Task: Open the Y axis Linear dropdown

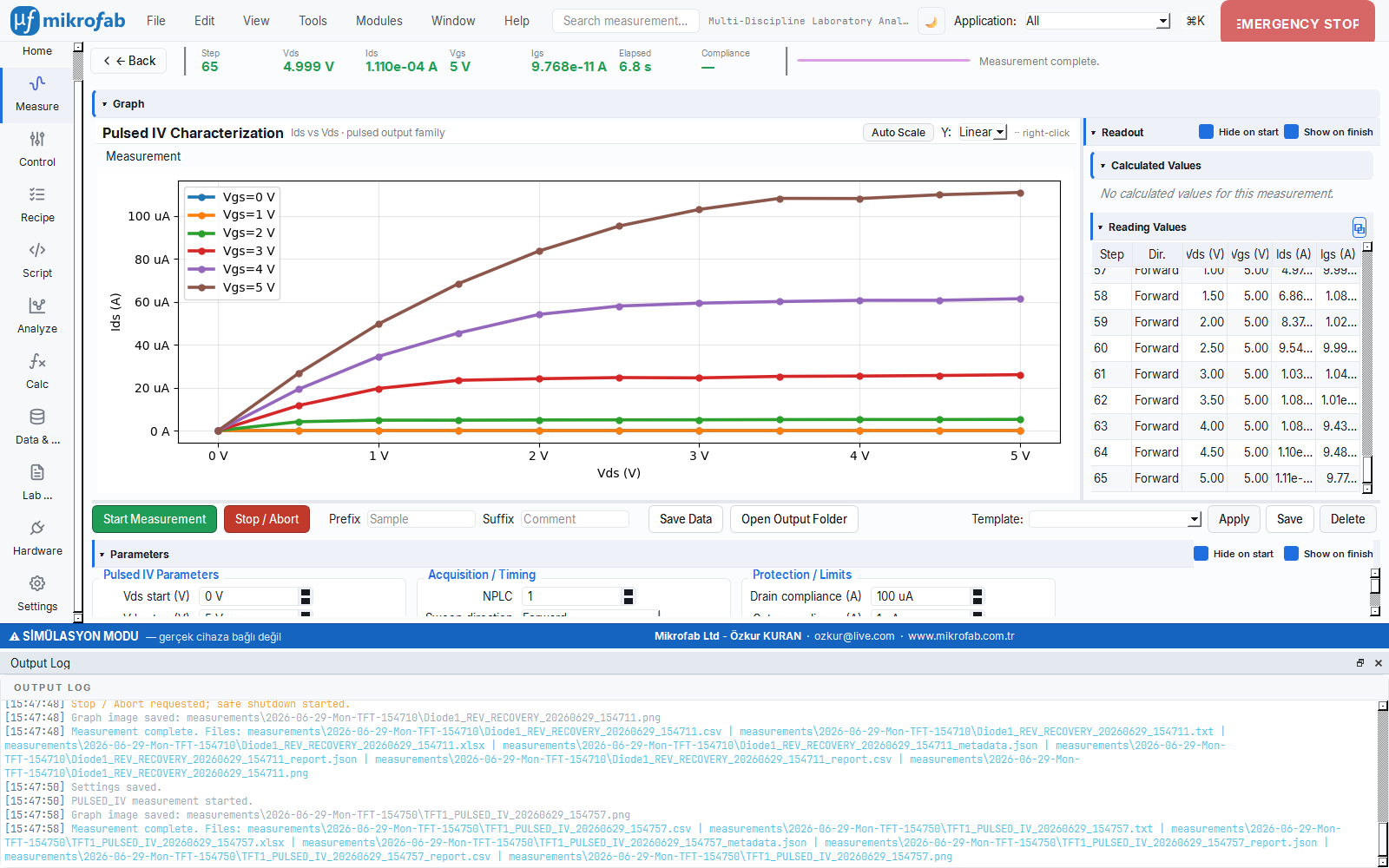Action: 982,132
